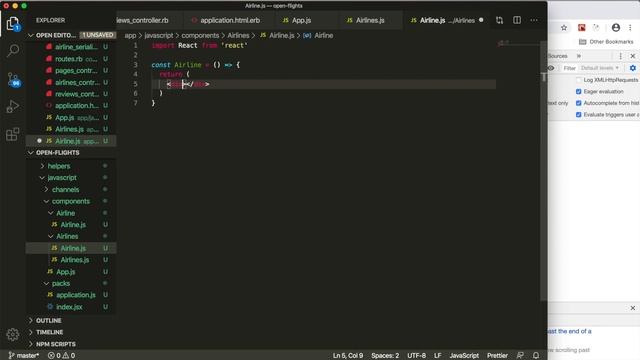This screenshot has width=640, height=360.
Task: Open Run and Debug view
Action: 13,107
